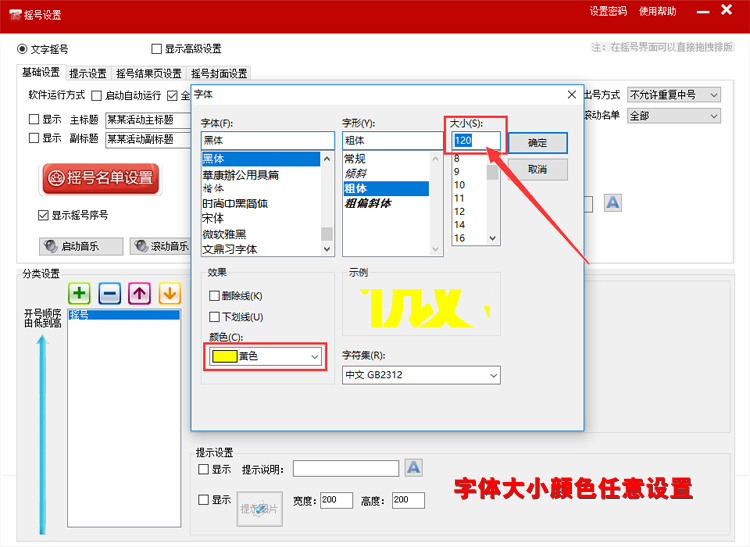Viewport: 750px width, 547px height.
Task: Click the 确定 button in font dialog
Action: point(537,143)
